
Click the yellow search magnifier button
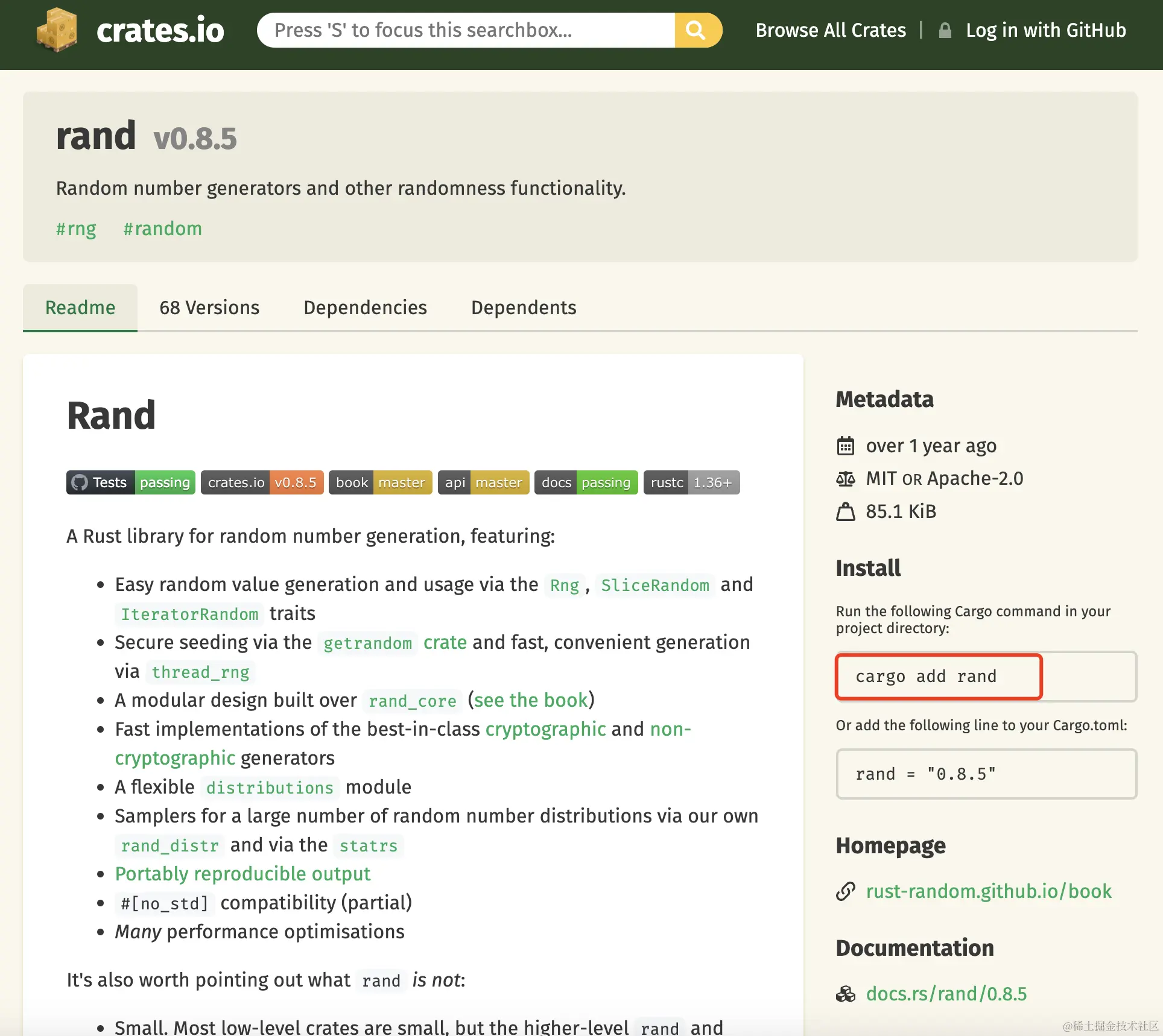[698, 30]
